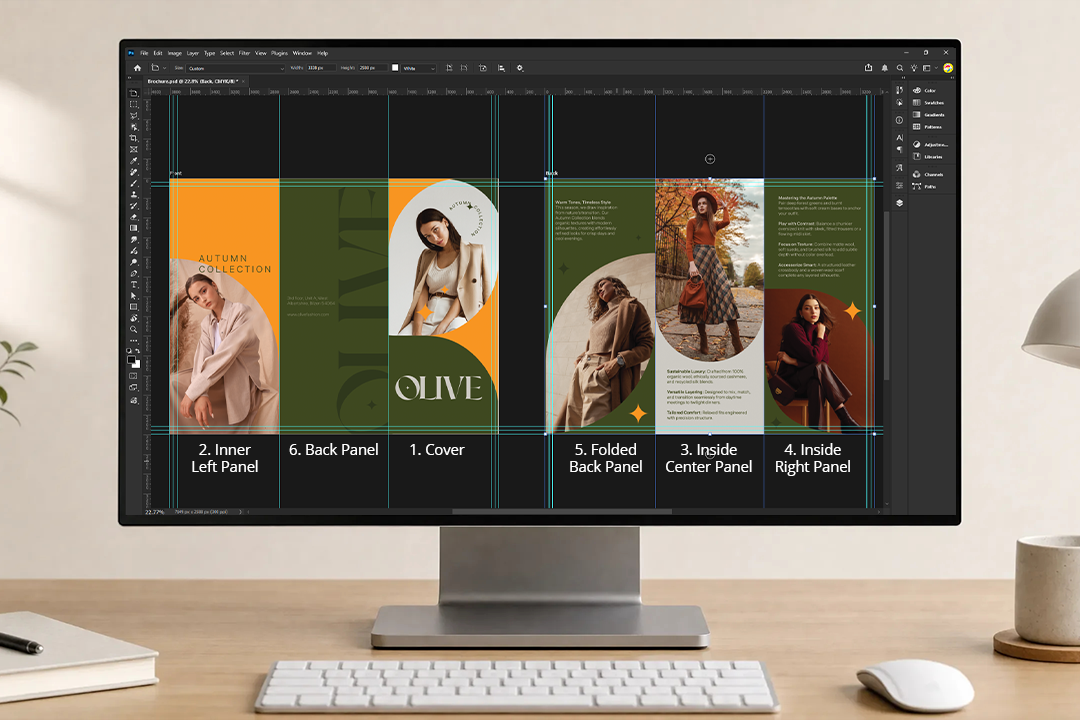Toggle Quick Mask mode
The width and height of the screenshot is (1080, 720).
[x=134, y=376]
